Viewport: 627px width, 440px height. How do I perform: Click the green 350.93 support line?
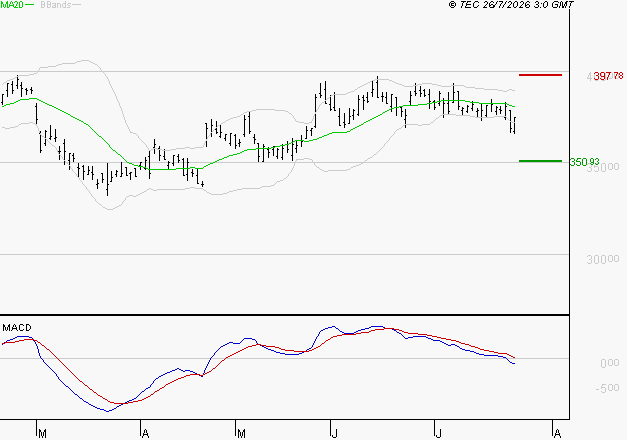[x=540, y=161]
